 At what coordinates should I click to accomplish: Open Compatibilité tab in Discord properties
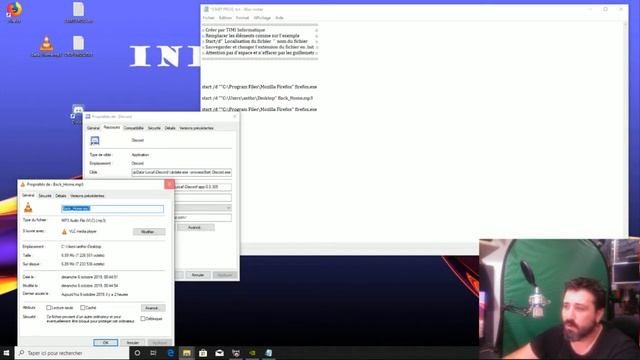(134, 128)
